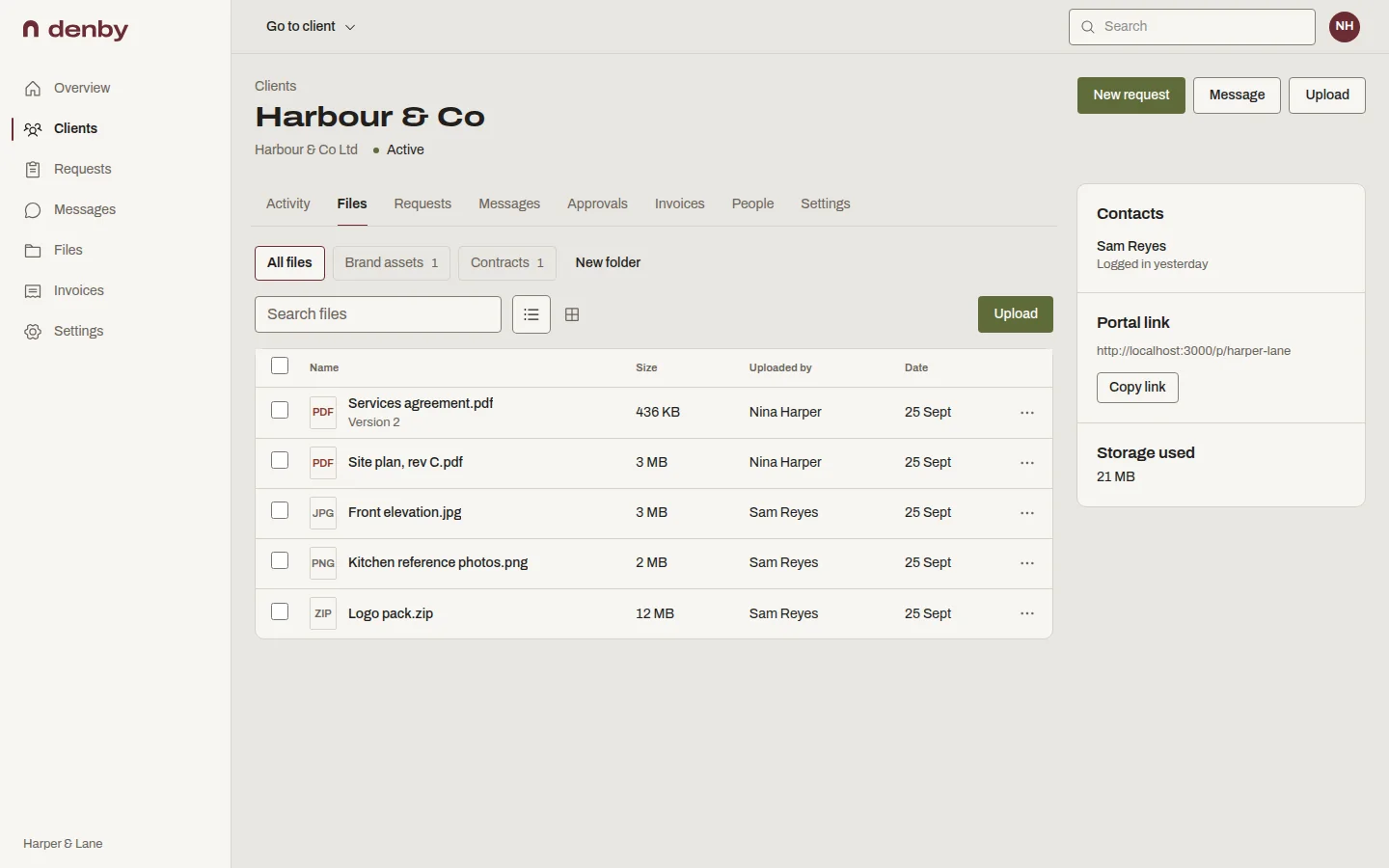Click the Files folder icon in sidebar

(33, 251)
